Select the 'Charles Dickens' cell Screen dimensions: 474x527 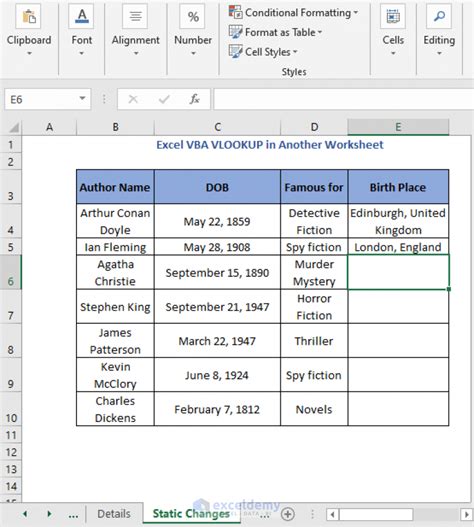[x=115, y=409]
